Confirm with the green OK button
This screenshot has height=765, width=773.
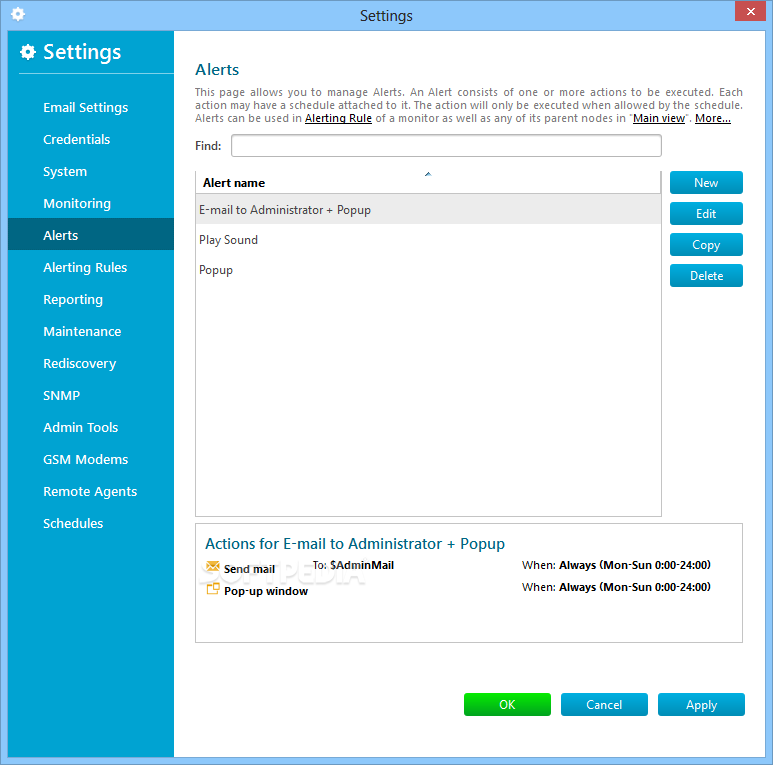coord(507,705)
